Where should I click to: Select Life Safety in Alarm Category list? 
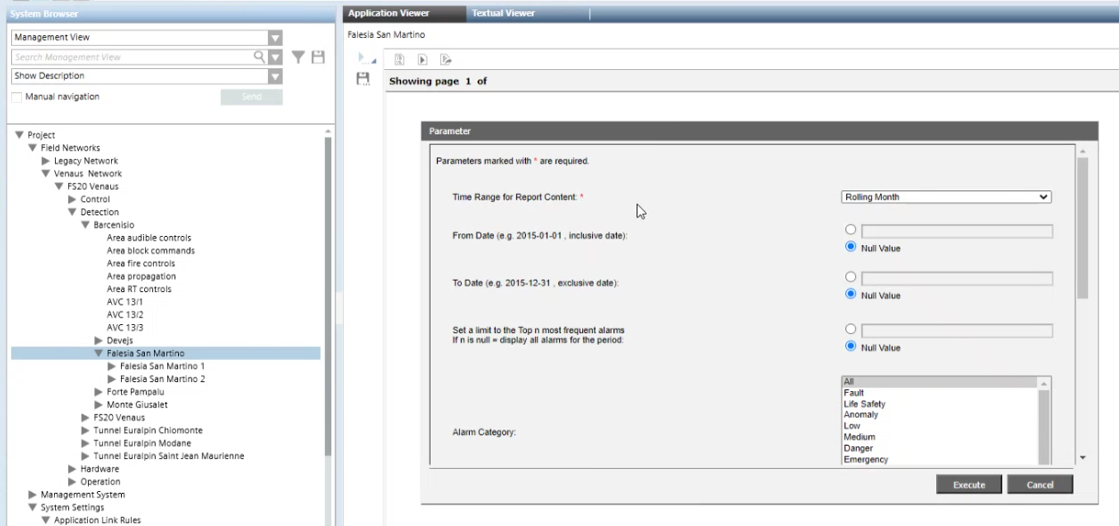[x=864, y=404]
